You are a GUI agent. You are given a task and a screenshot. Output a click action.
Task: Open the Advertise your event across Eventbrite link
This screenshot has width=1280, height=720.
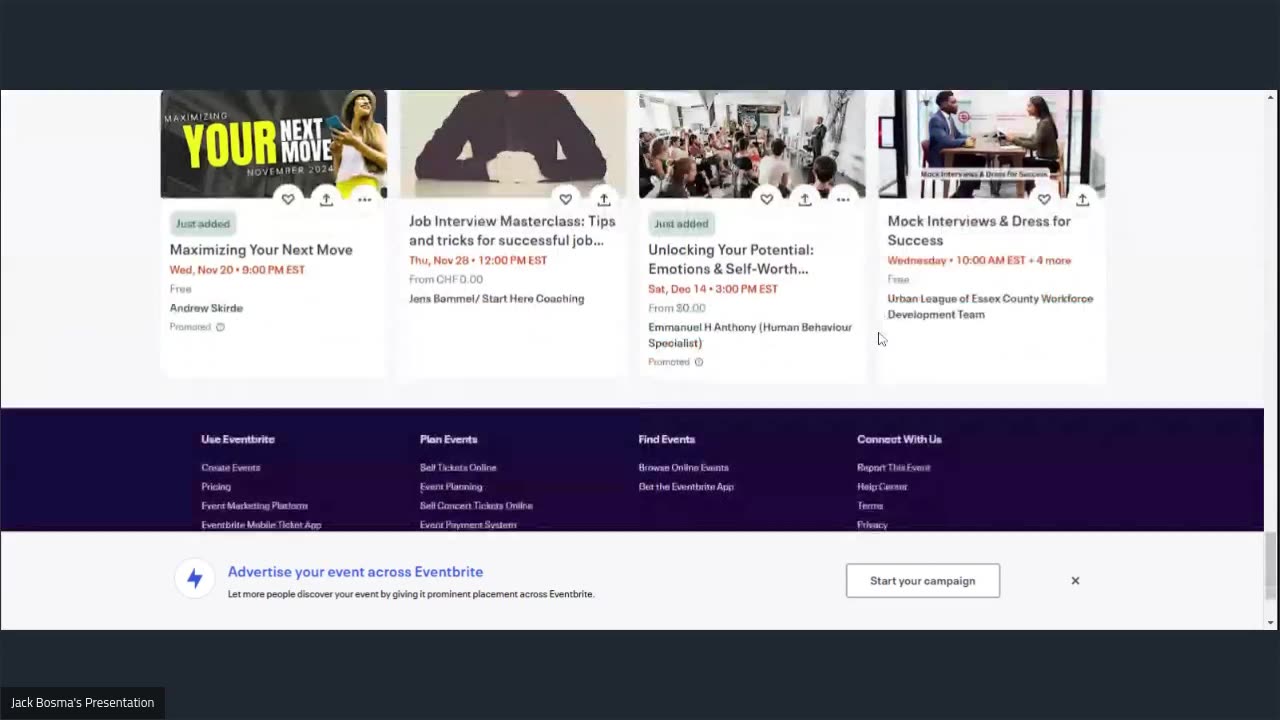point(355,572)
